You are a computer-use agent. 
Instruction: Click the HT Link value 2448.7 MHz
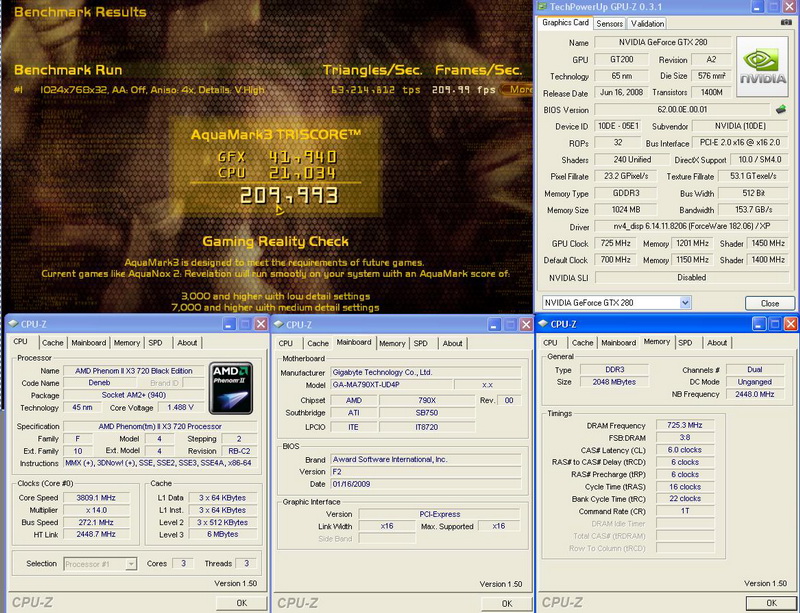pyautogui.click(x=95, y=534)
